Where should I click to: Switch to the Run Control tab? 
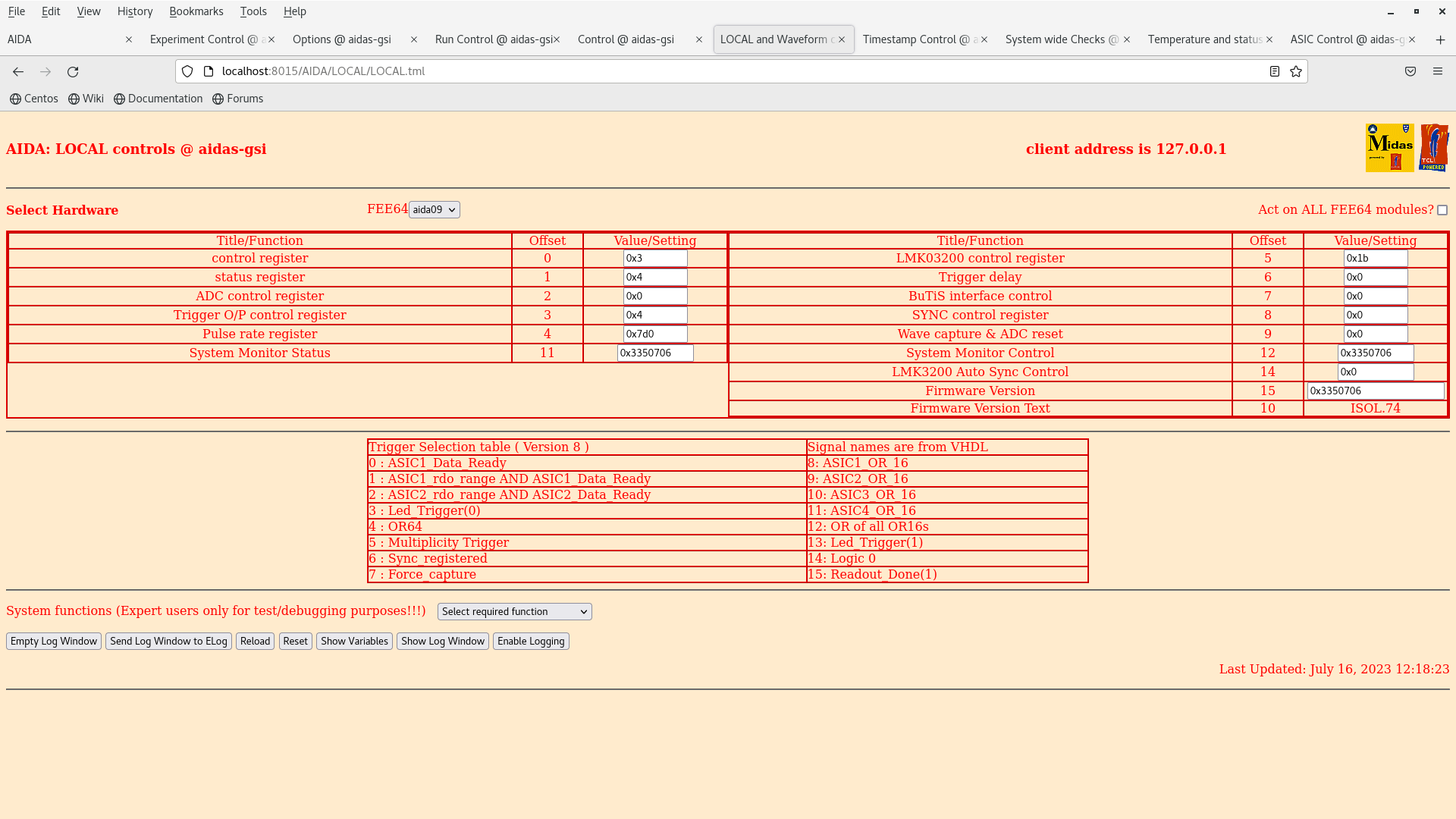point(493,39)
